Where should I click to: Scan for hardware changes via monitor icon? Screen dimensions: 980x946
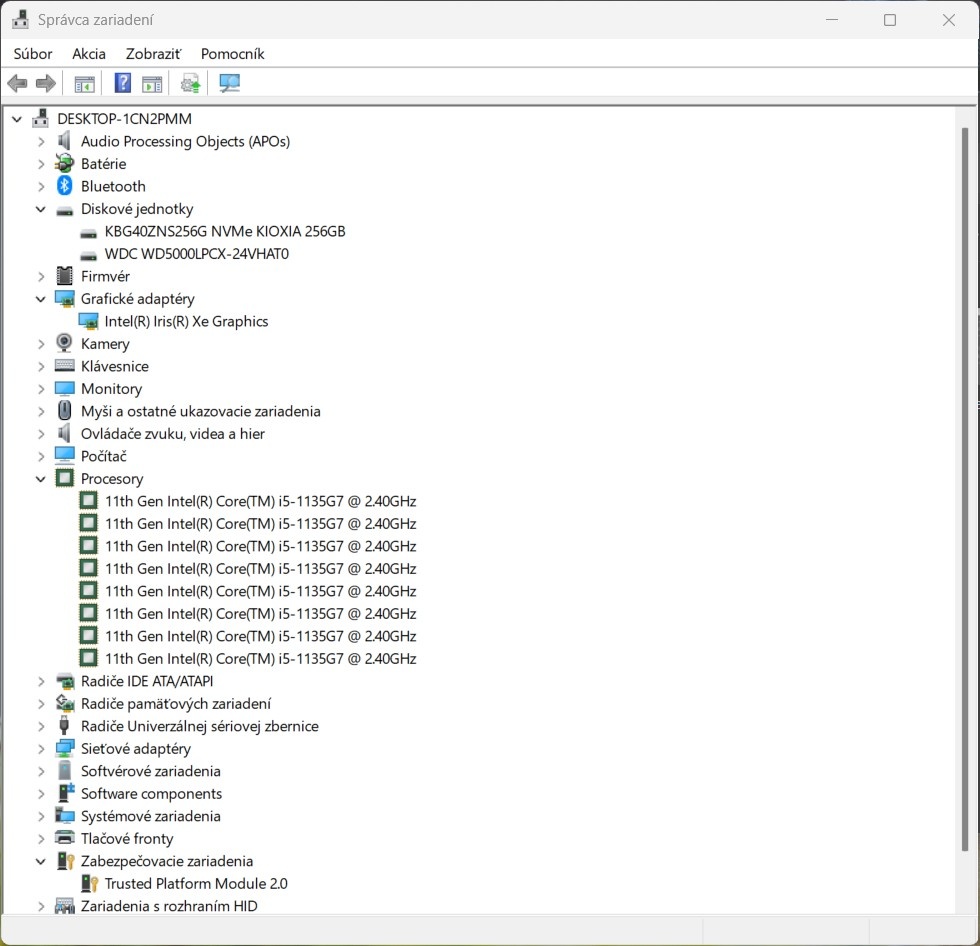[230, 84]
